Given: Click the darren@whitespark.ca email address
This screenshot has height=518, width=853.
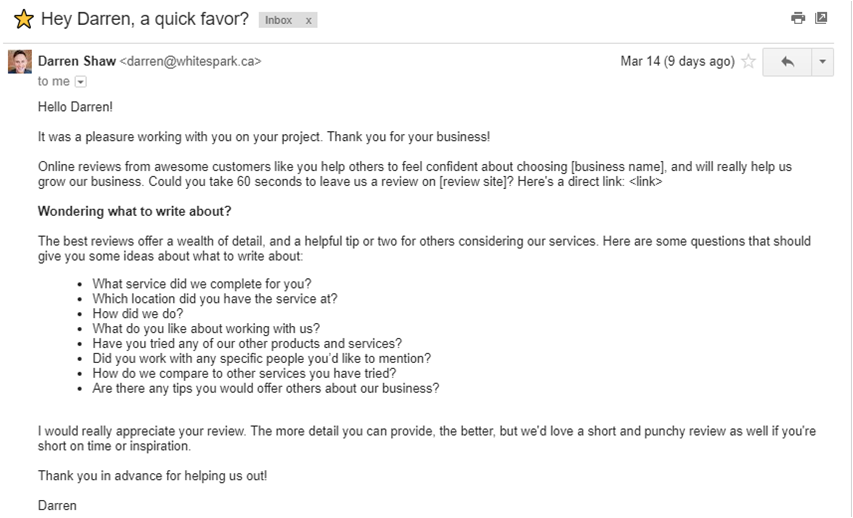Looking at the screenshot, I should click(x=190, y=61).
